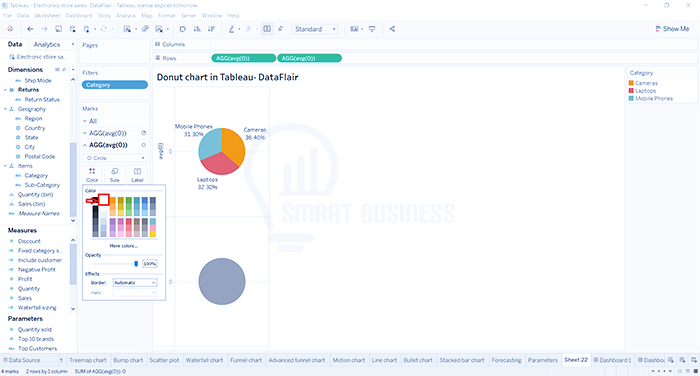700x376 pixels.
Task: Collapse the Returns table group
Action: (x=5, y=90)
